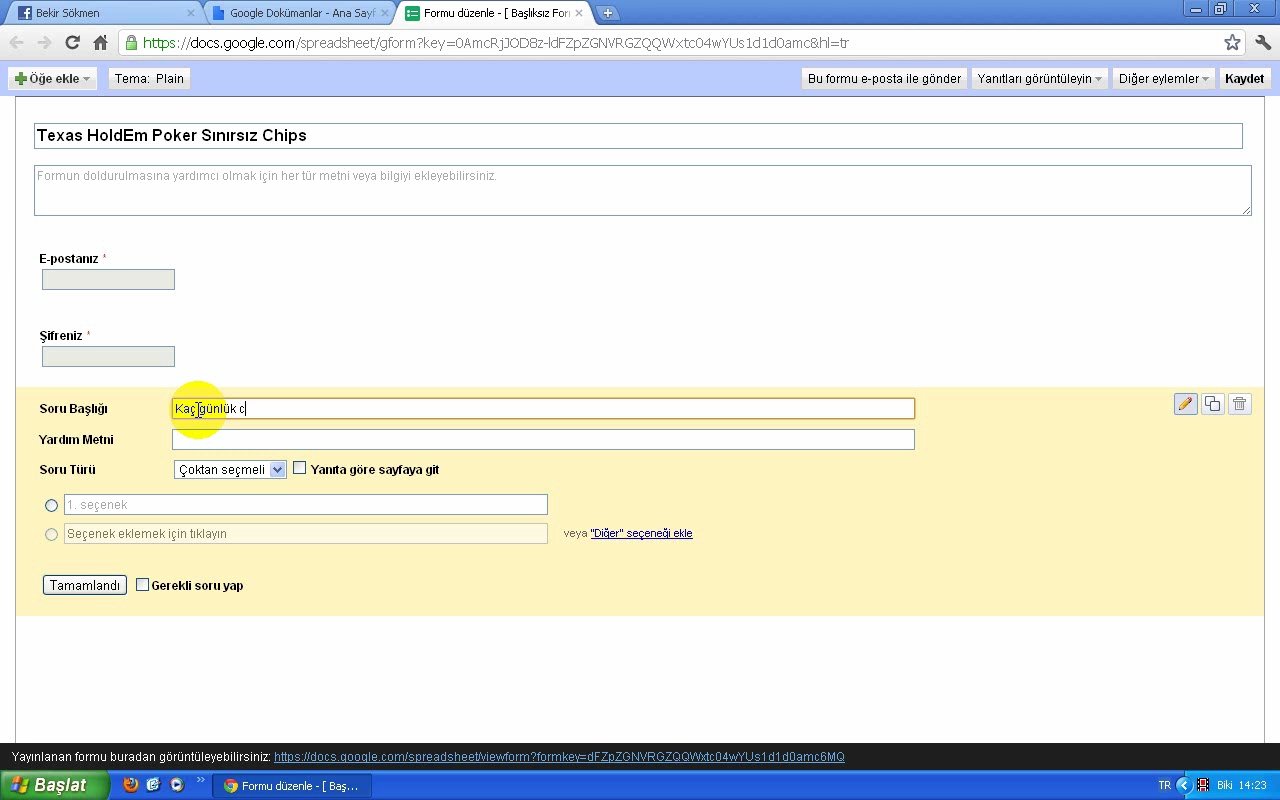Click the E-postanız input box
Viewport: 1280px width, 800px height.
click(108, 280)
